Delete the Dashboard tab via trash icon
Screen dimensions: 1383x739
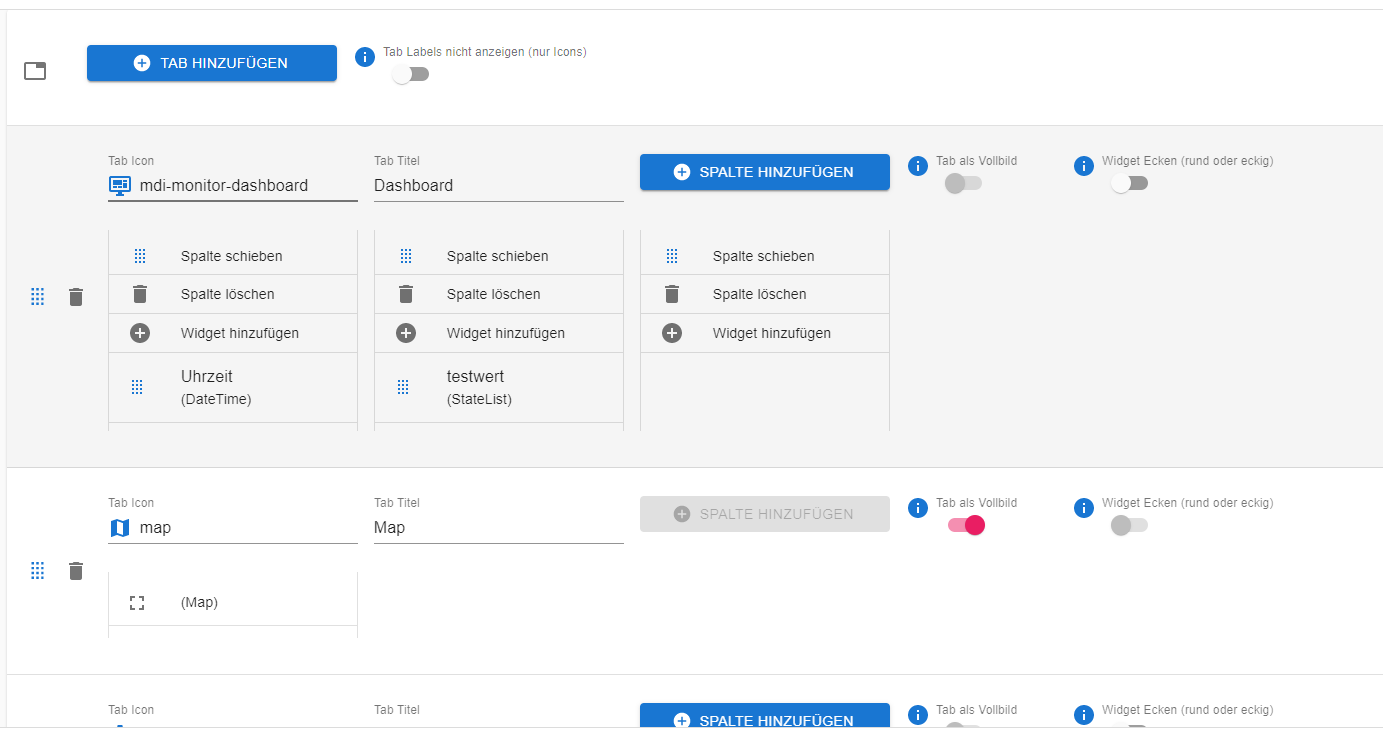76,297
